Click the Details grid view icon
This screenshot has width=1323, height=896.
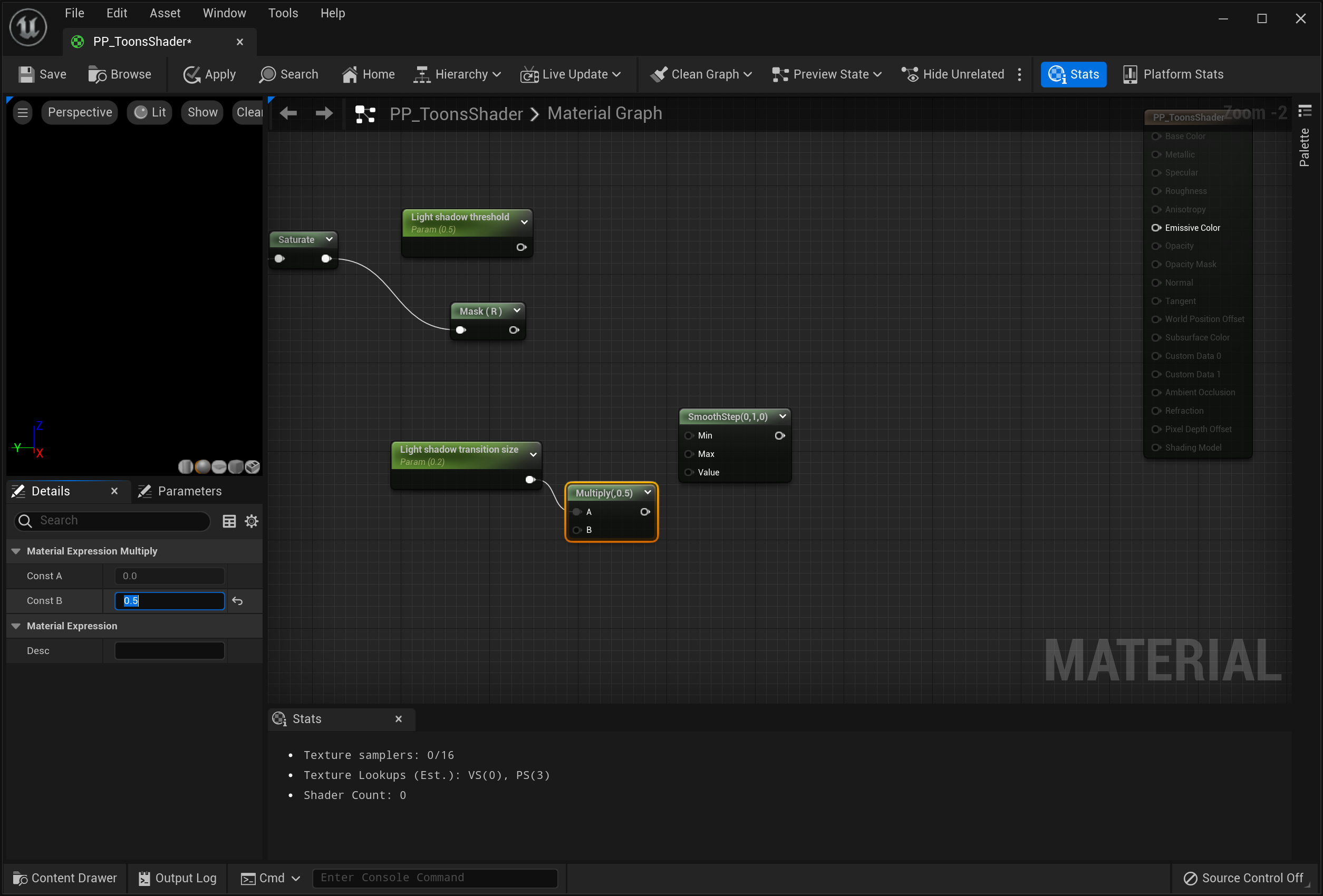point(229,521)
